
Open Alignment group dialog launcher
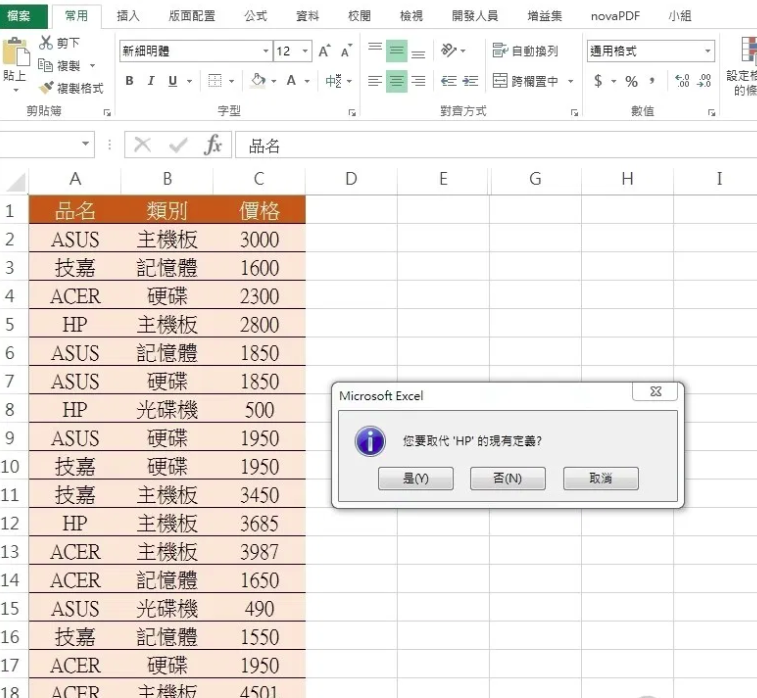click(574, 112)
